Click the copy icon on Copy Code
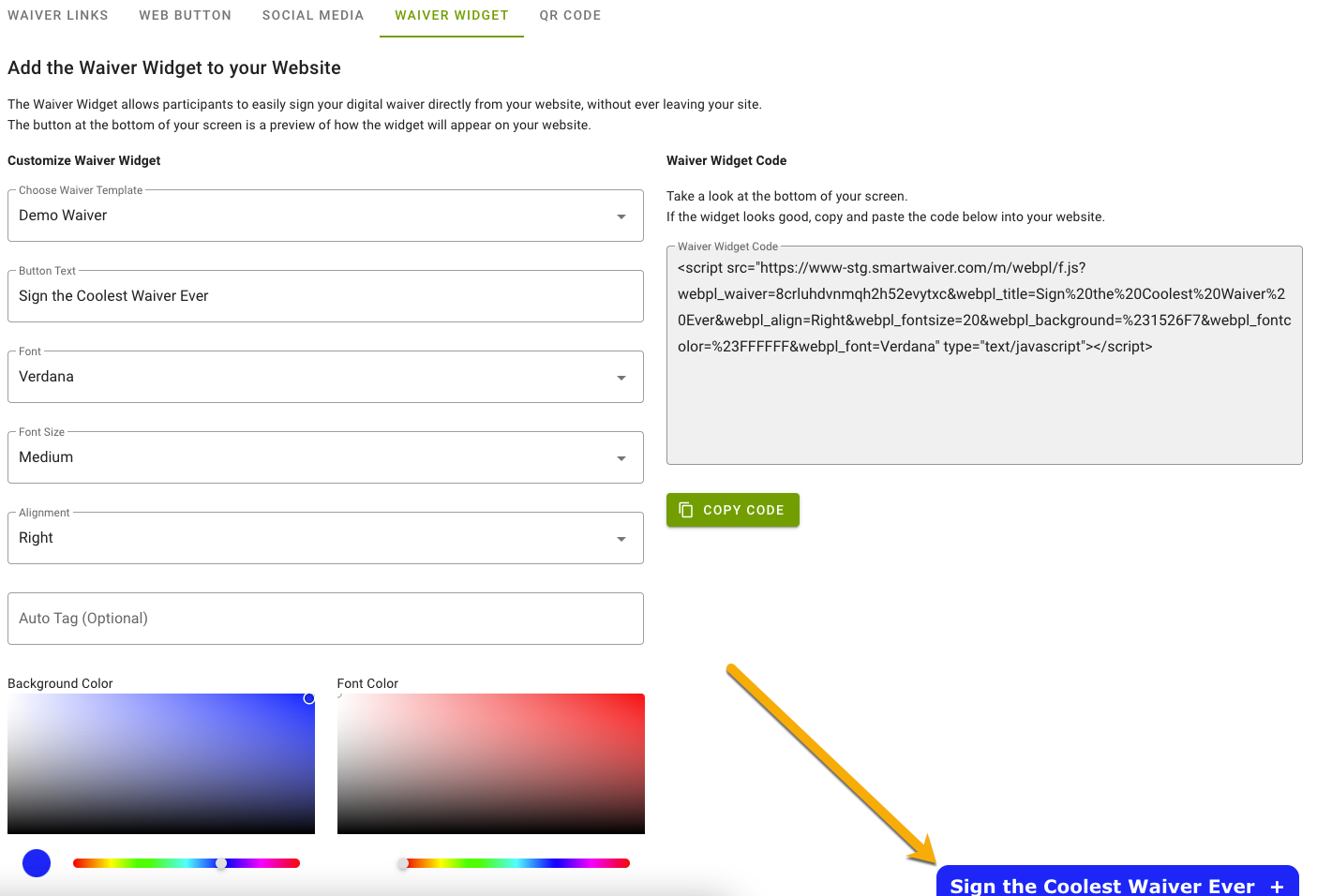 pyautogui.click(x=686, y=510)
